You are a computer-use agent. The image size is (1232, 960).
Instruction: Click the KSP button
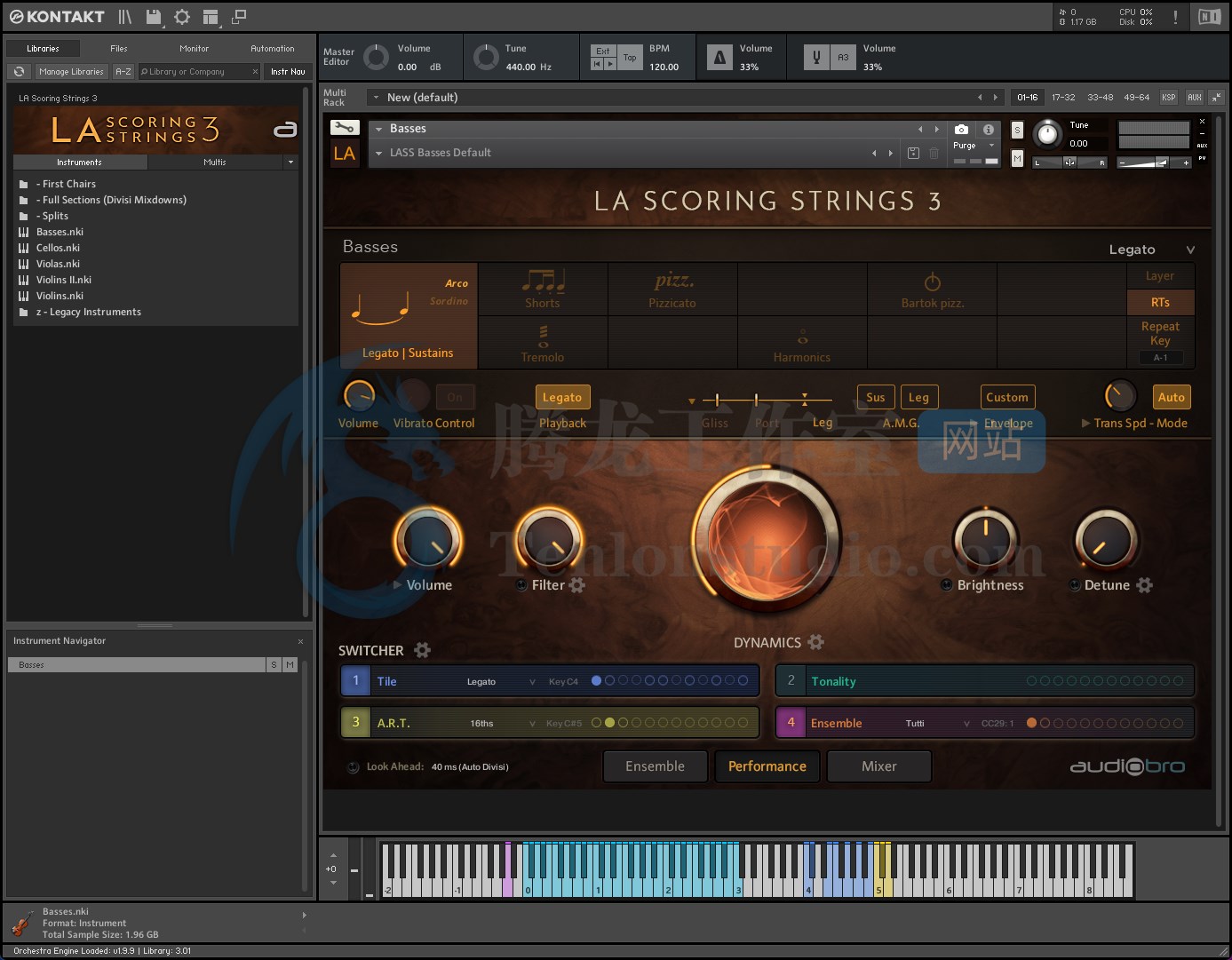(1169, 98)
